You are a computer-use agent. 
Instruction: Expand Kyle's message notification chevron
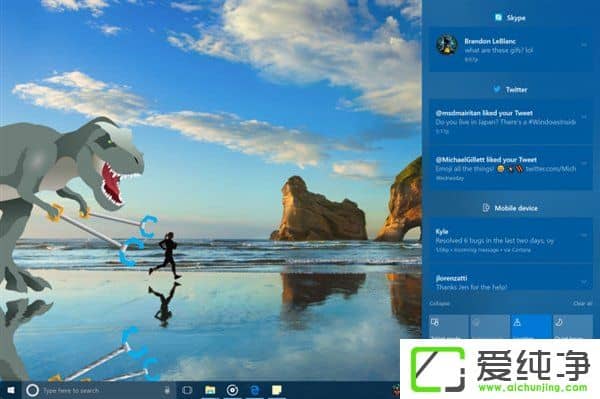tap(584, 235)
